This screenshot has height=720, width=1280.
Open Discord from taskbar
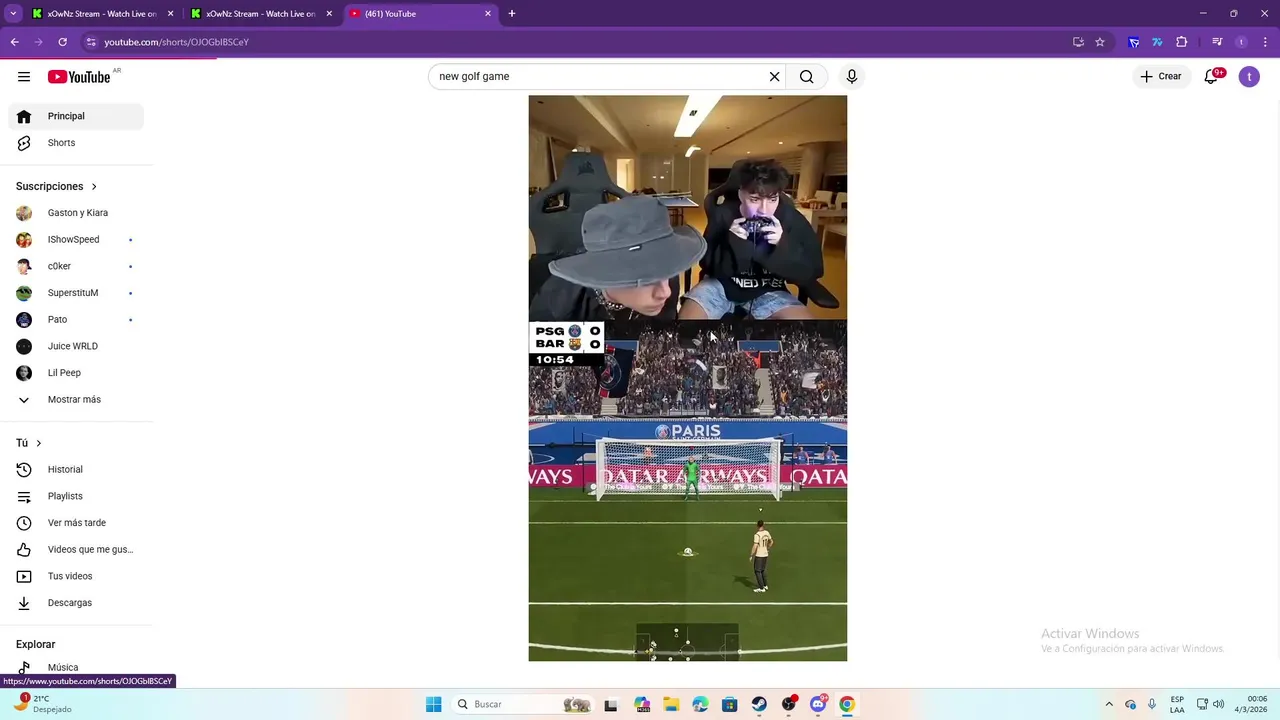[818, 704]
